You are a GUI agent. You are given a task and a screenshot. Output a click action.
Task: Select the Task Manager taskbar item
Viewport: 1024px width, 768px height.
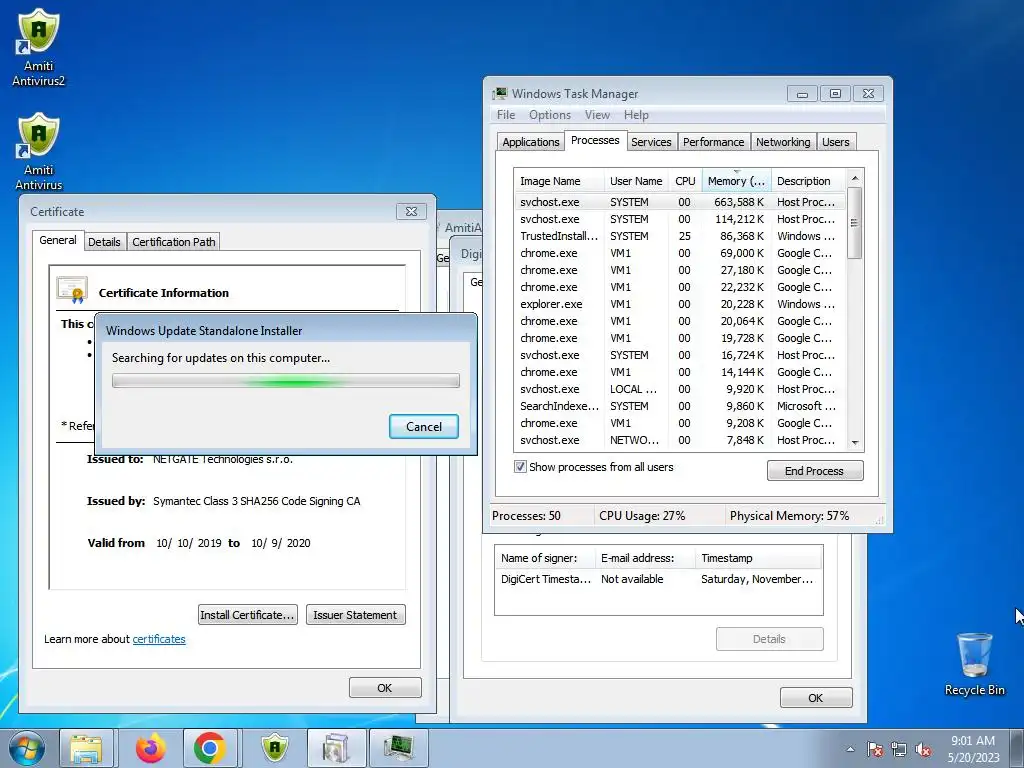coord(398,748)
